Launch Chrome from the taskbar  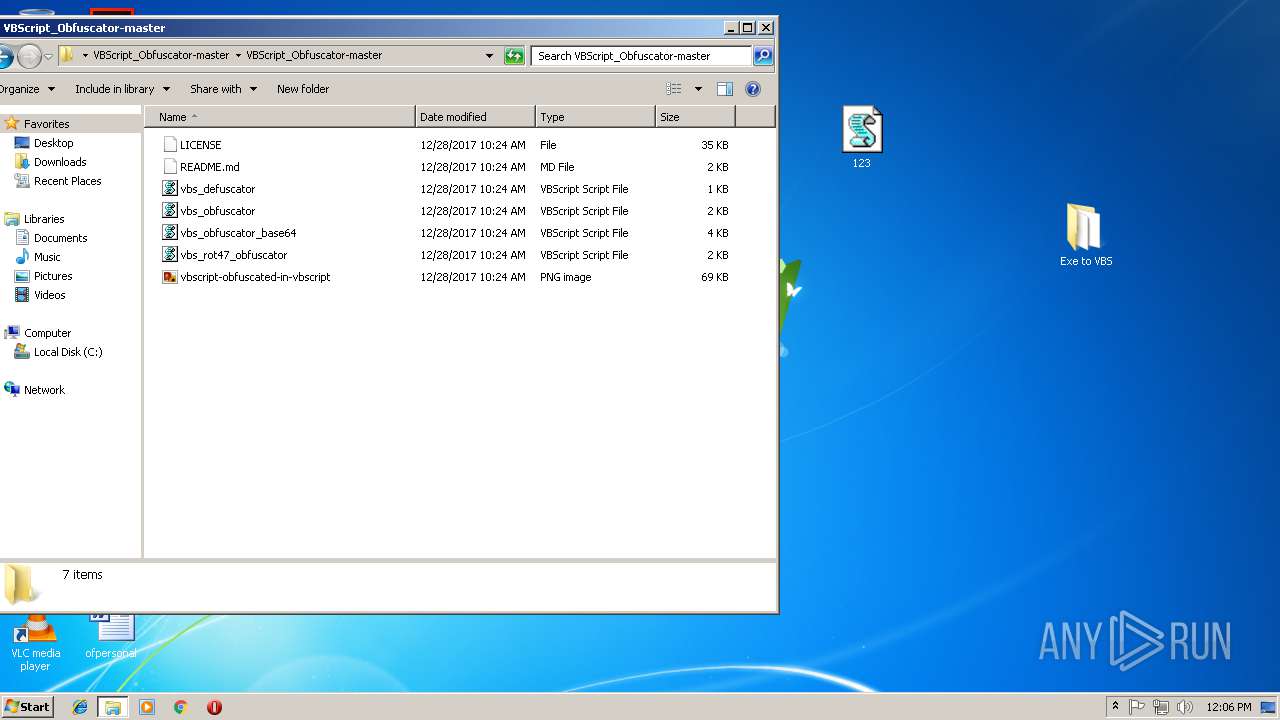click(x=180, y=707)
